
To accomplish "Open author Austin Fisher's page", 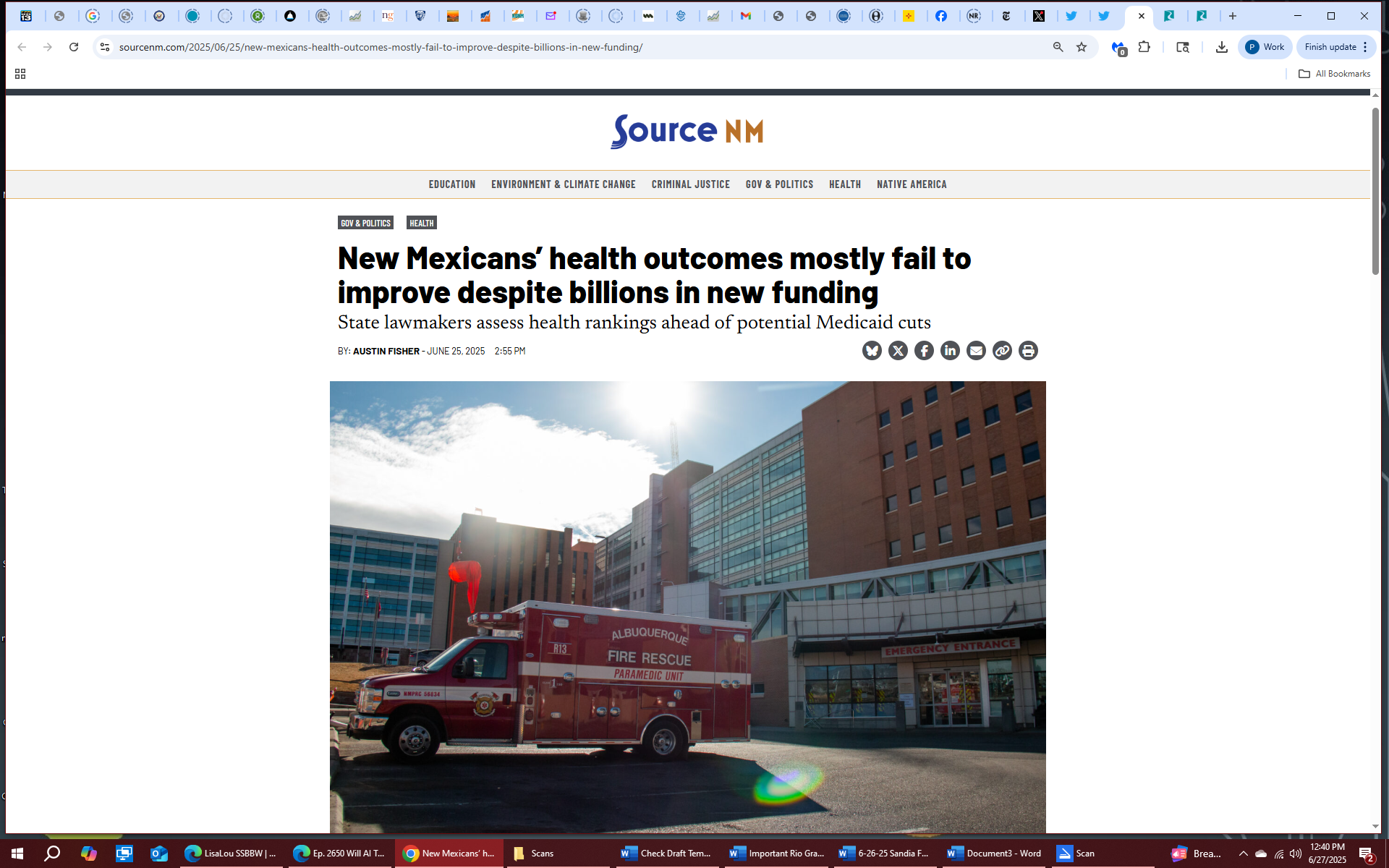I will point(386,352).
